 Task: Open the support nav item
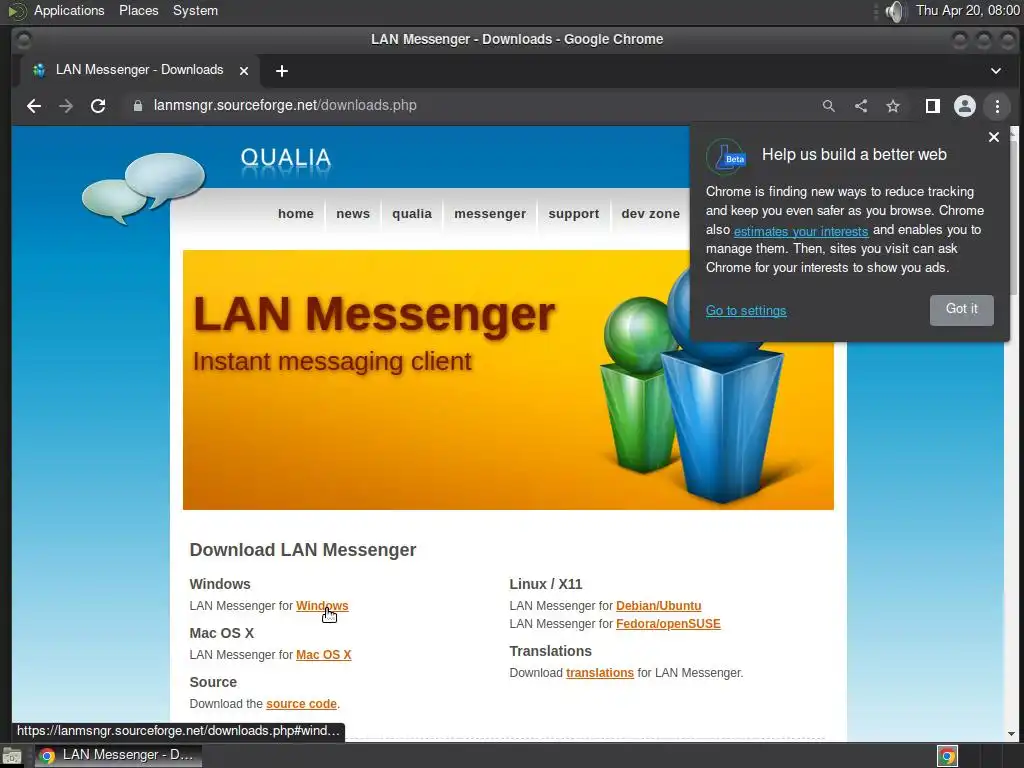click(573, 214)
